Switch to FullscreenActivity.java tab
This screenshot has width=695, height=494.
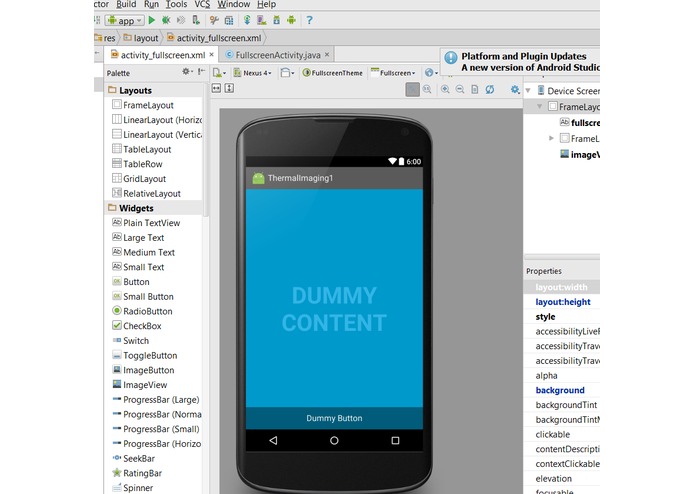pos(277,55)
